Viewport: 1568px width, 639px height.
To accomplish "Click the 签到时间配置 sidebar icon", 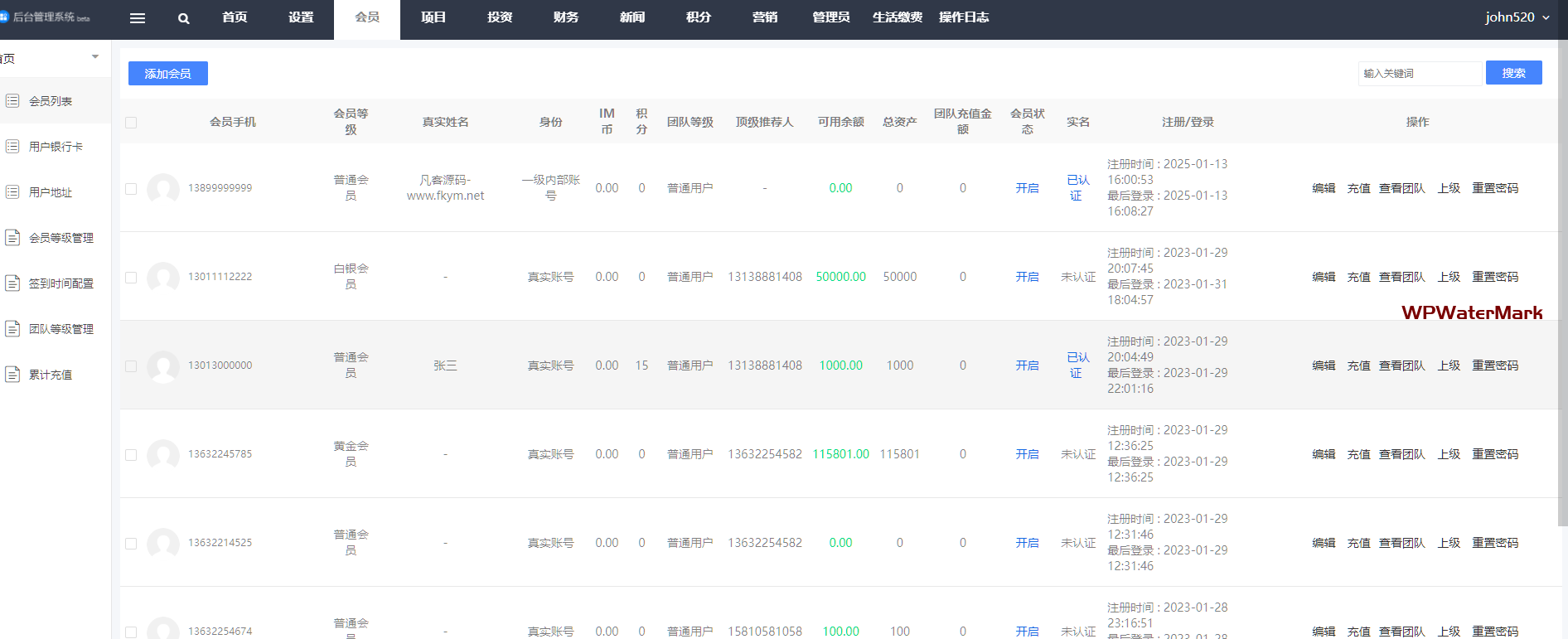I will tap(12, 283).
